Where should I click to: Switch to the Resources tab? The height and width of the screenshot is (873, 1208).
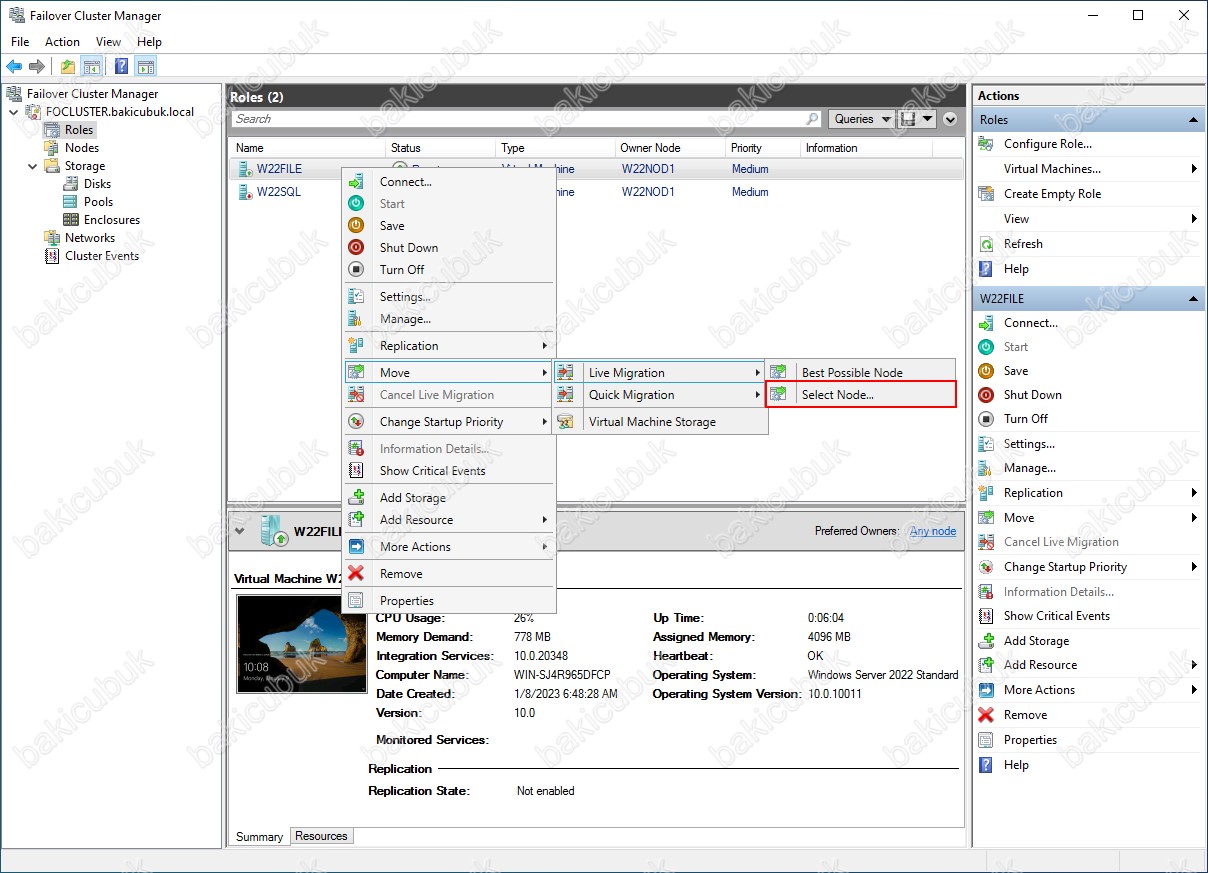tap(321, 836)
